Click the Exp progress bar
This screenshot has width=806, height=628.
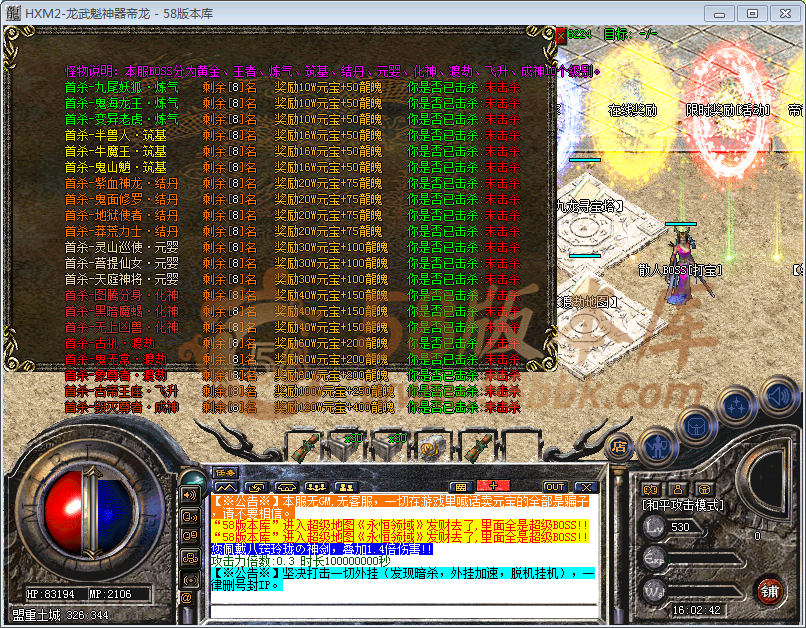[704, 559]
